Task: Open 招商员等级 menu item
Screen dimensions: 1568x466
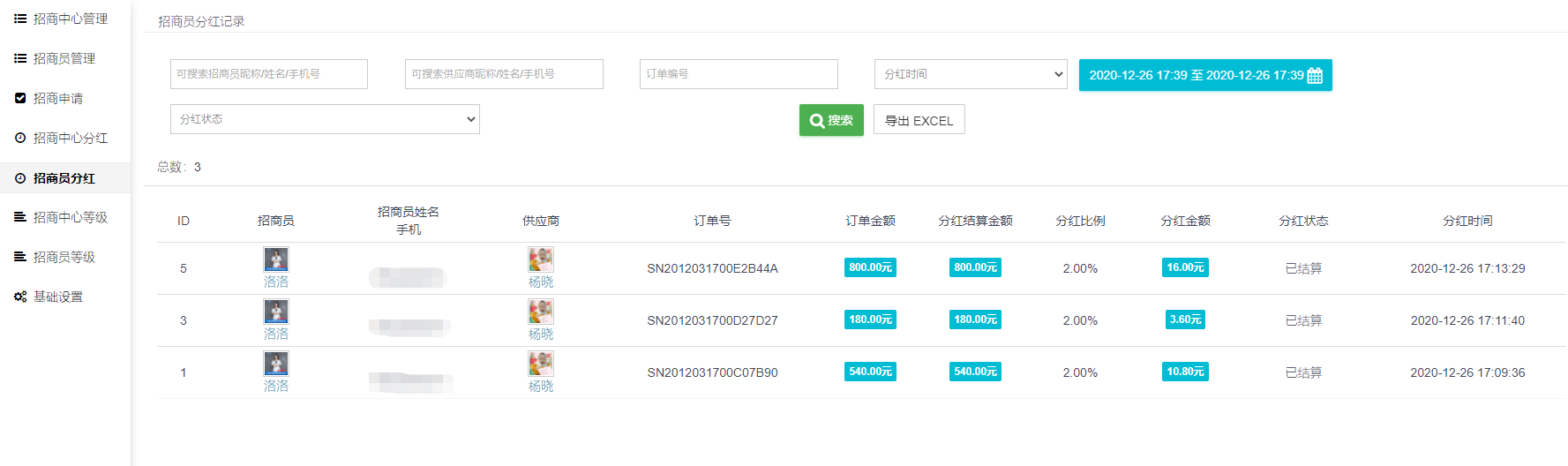Action: pos(65,257)
